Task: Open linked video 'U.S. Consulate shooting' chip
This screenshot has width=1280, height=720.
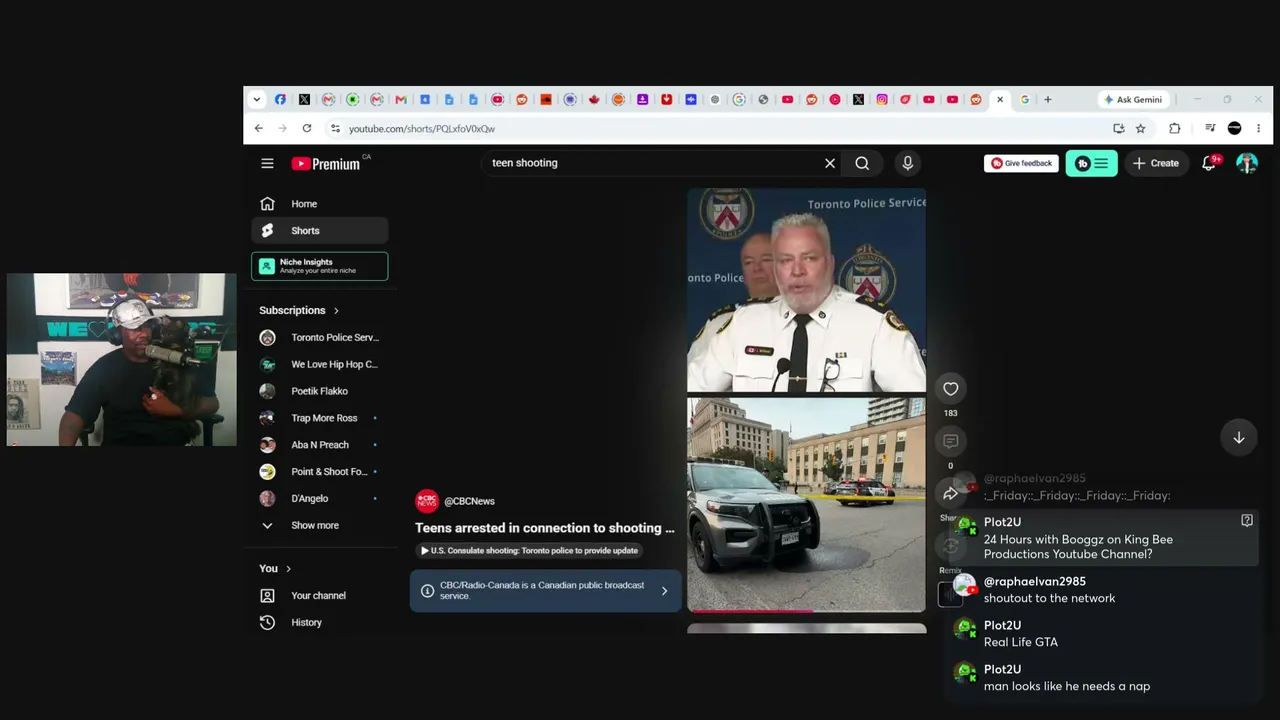Action: pyautogui.click(x=529, y=551)
